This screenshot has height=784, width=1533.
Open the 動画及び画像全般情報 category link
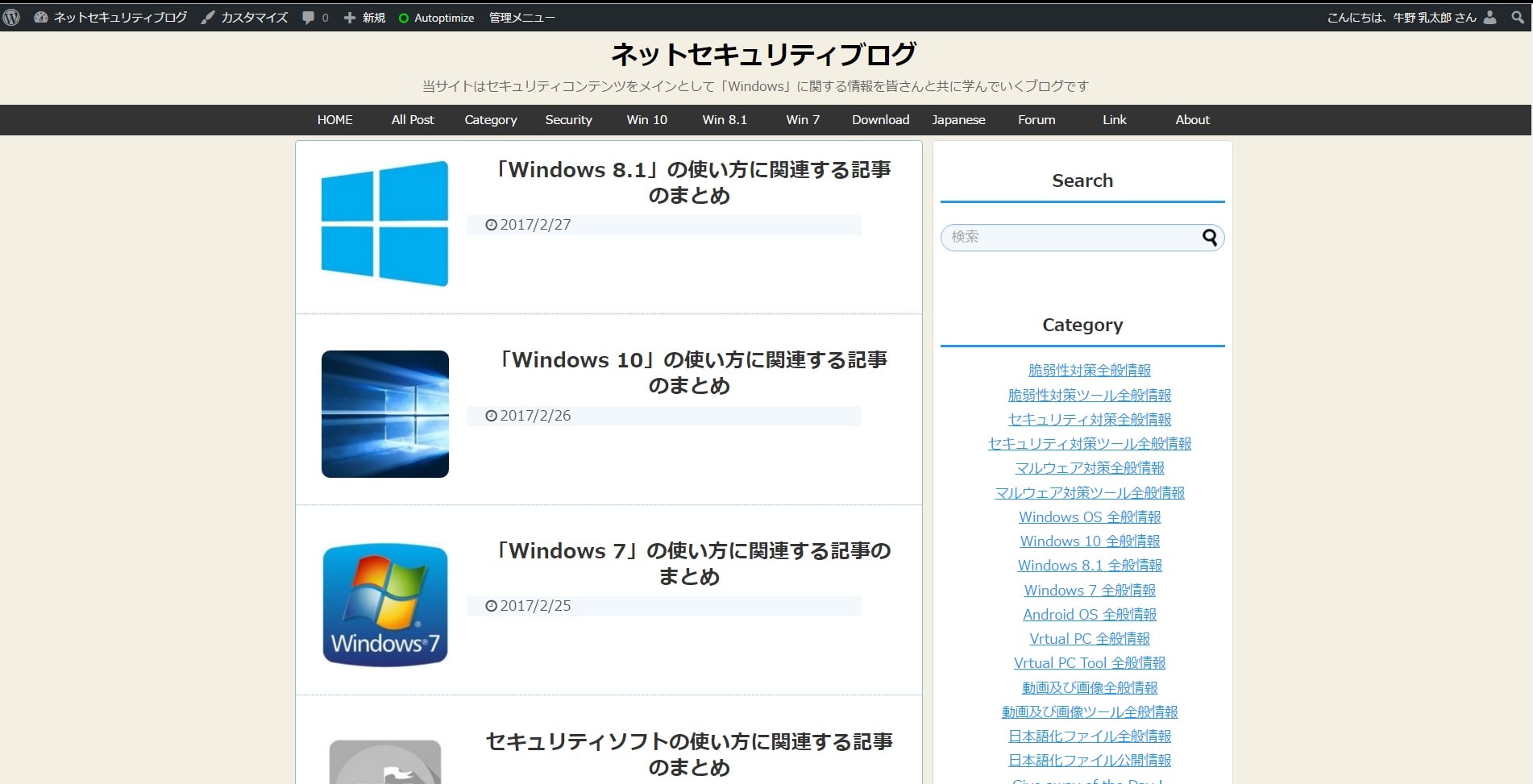click(x=1090, y=687)
